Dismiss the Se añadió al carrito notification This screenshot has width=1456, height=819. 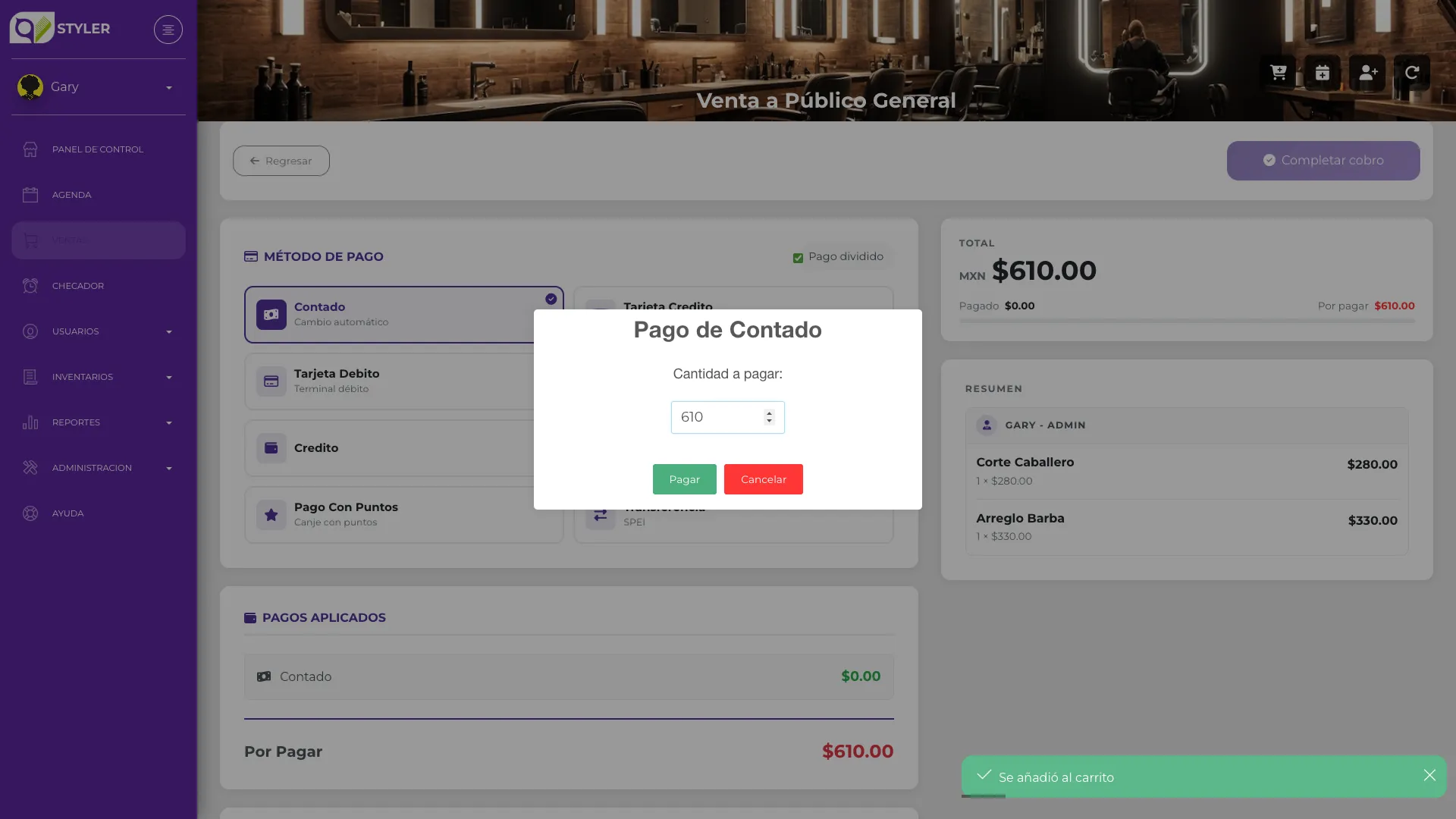[1429, 775]
